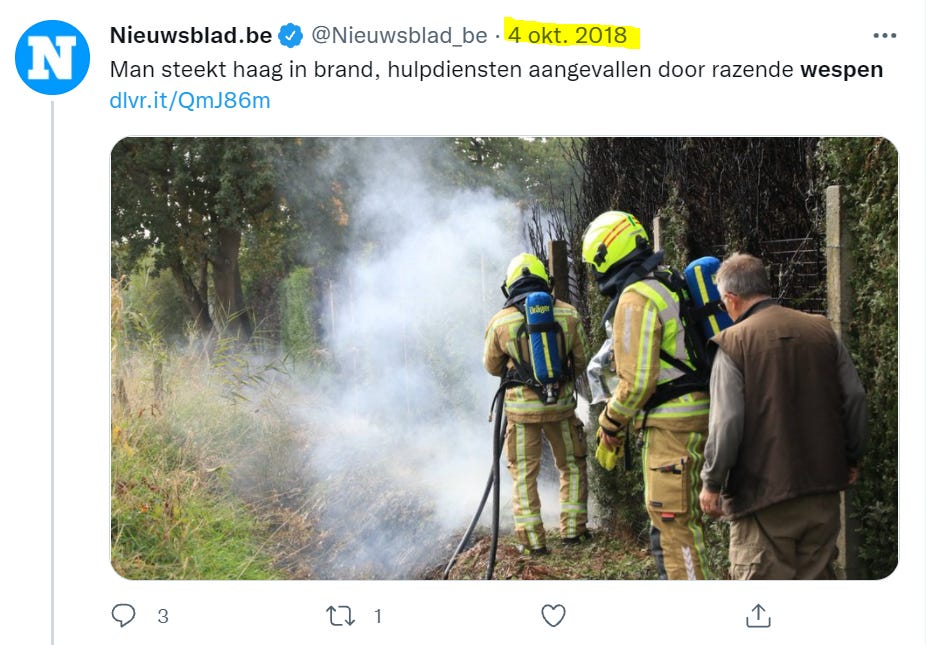The image size is (926, 645).
Task: Open the Nieuwsblad.be display name
Action: (x=191, y=35)
